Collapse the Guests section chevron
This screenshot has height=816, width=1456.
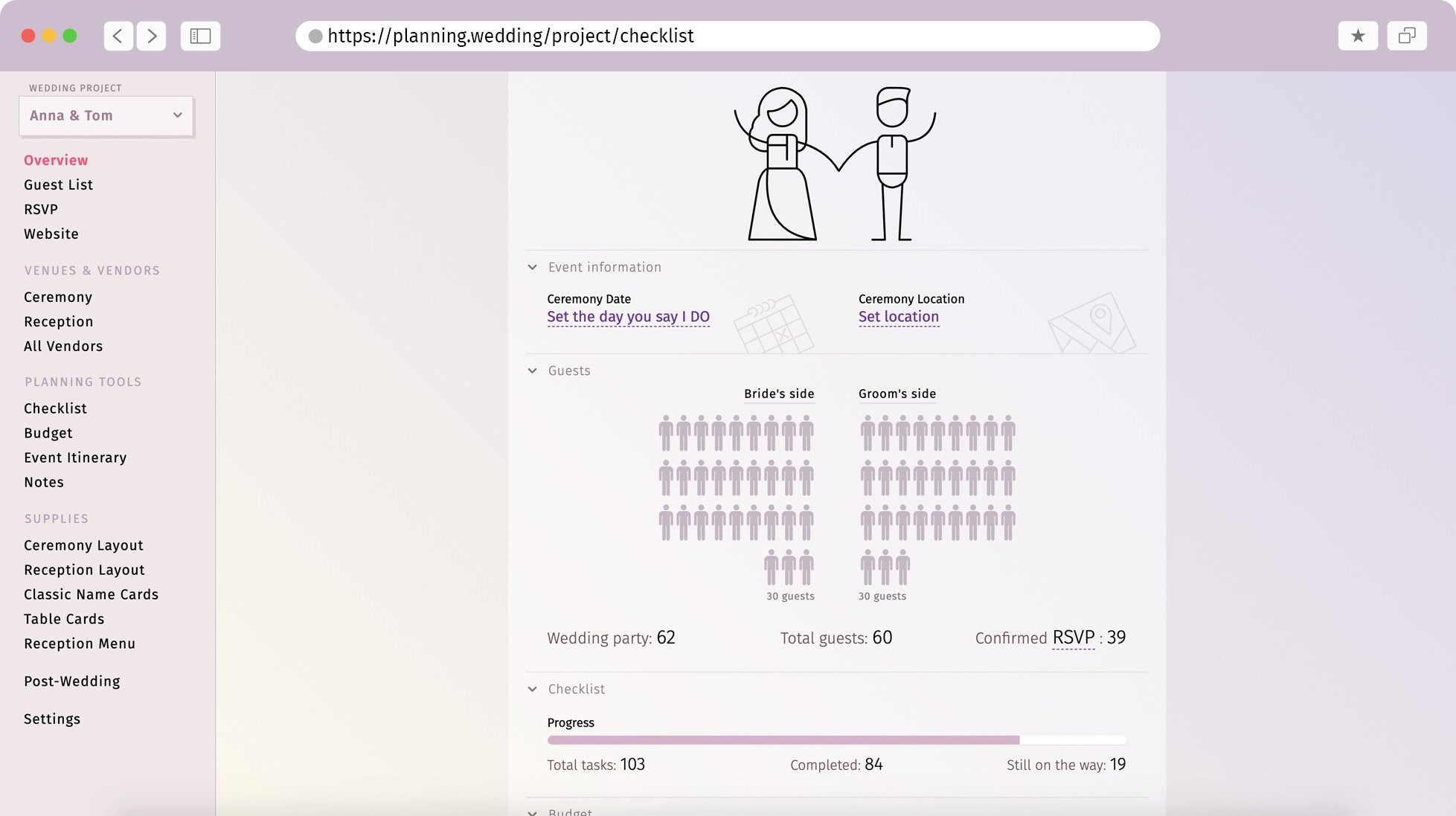tap(533, 371)
